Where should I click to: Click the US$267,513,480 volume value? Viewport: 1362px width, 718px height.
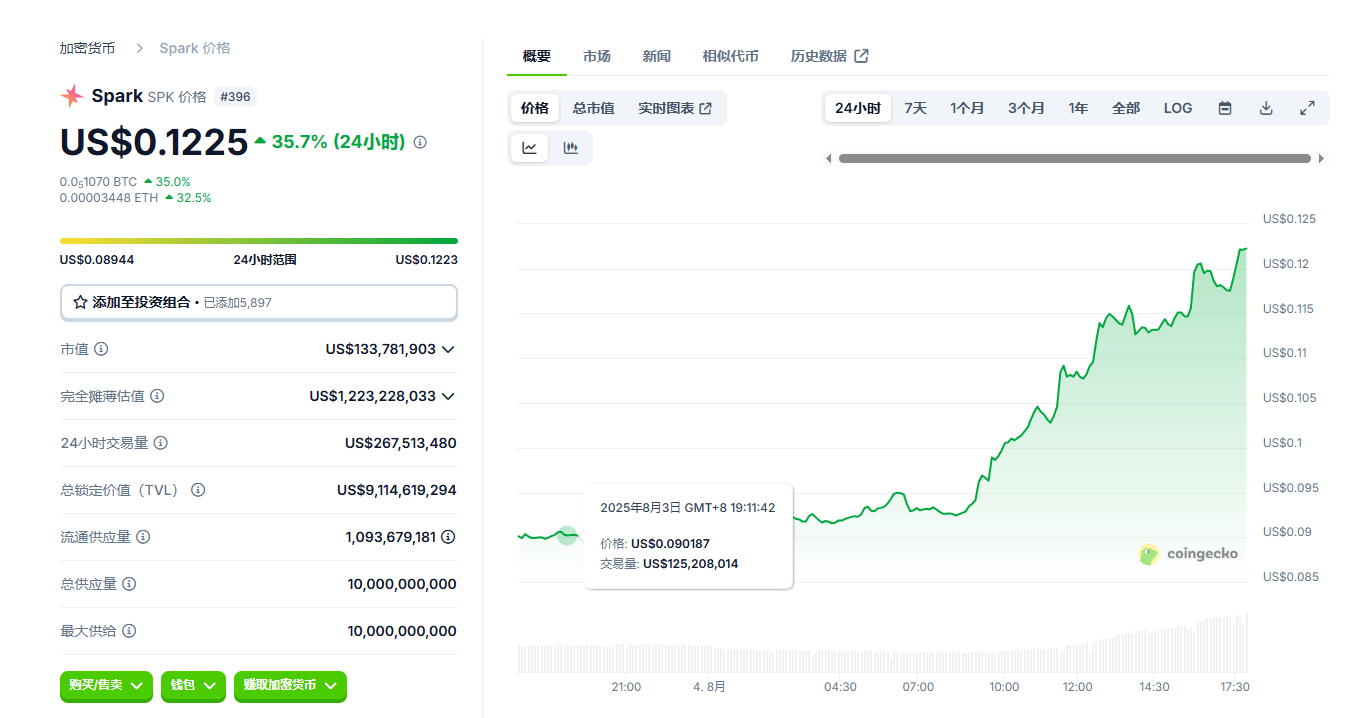pyautogui.click(x=401, y=443)
